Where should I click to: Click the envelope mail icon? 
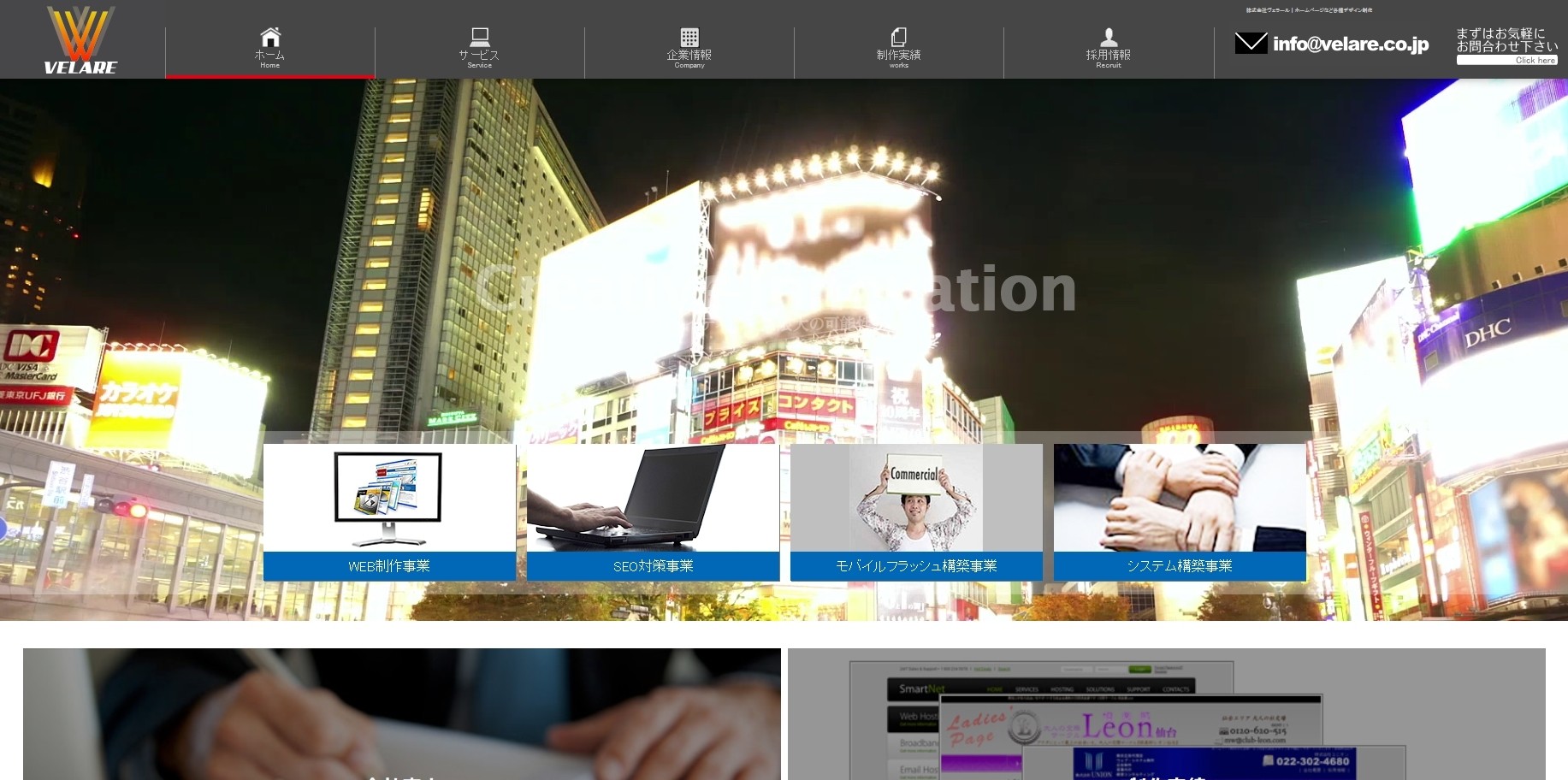point(1251,44)
